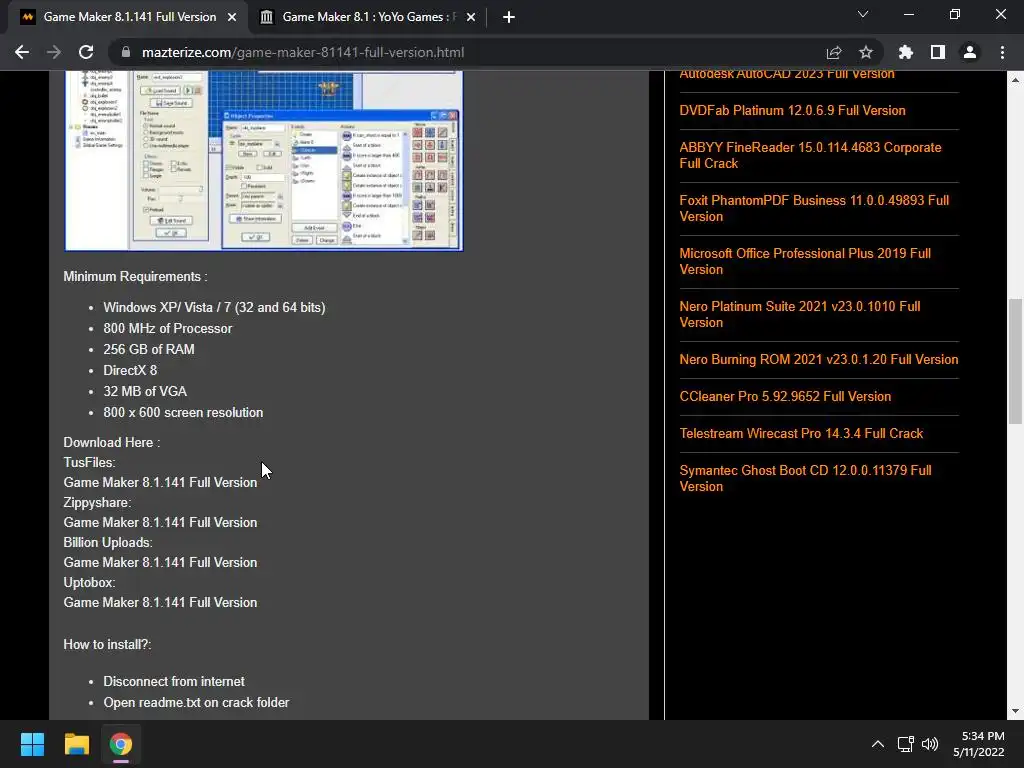Expand the tab search dropdown
This screenshot has height=768, width=1024.
(863, 14)
